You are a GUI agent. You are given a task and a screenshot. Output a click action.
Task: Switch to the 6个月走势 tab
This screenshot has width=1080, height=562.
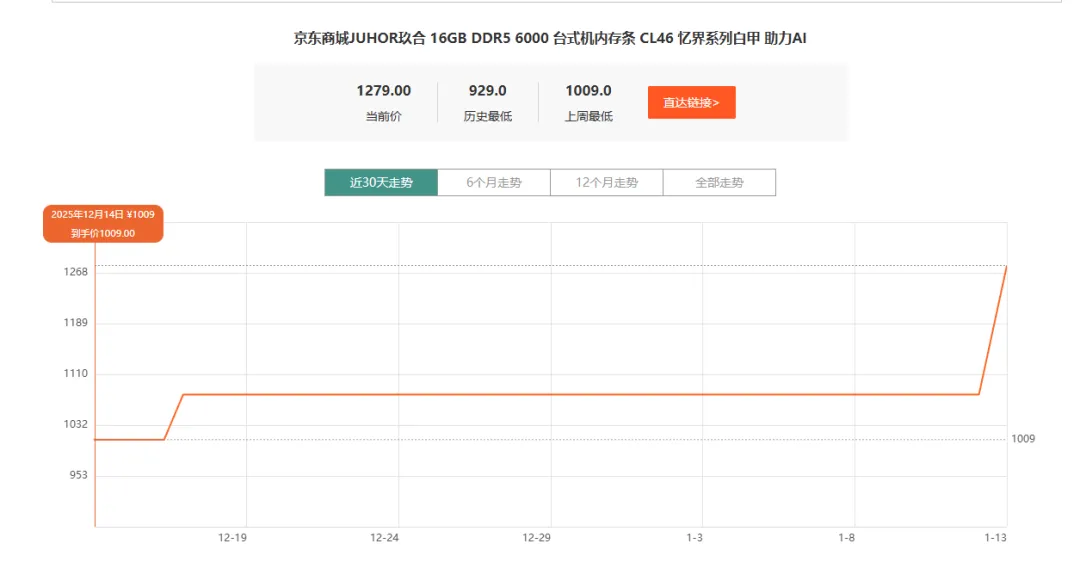pos(494,183)
